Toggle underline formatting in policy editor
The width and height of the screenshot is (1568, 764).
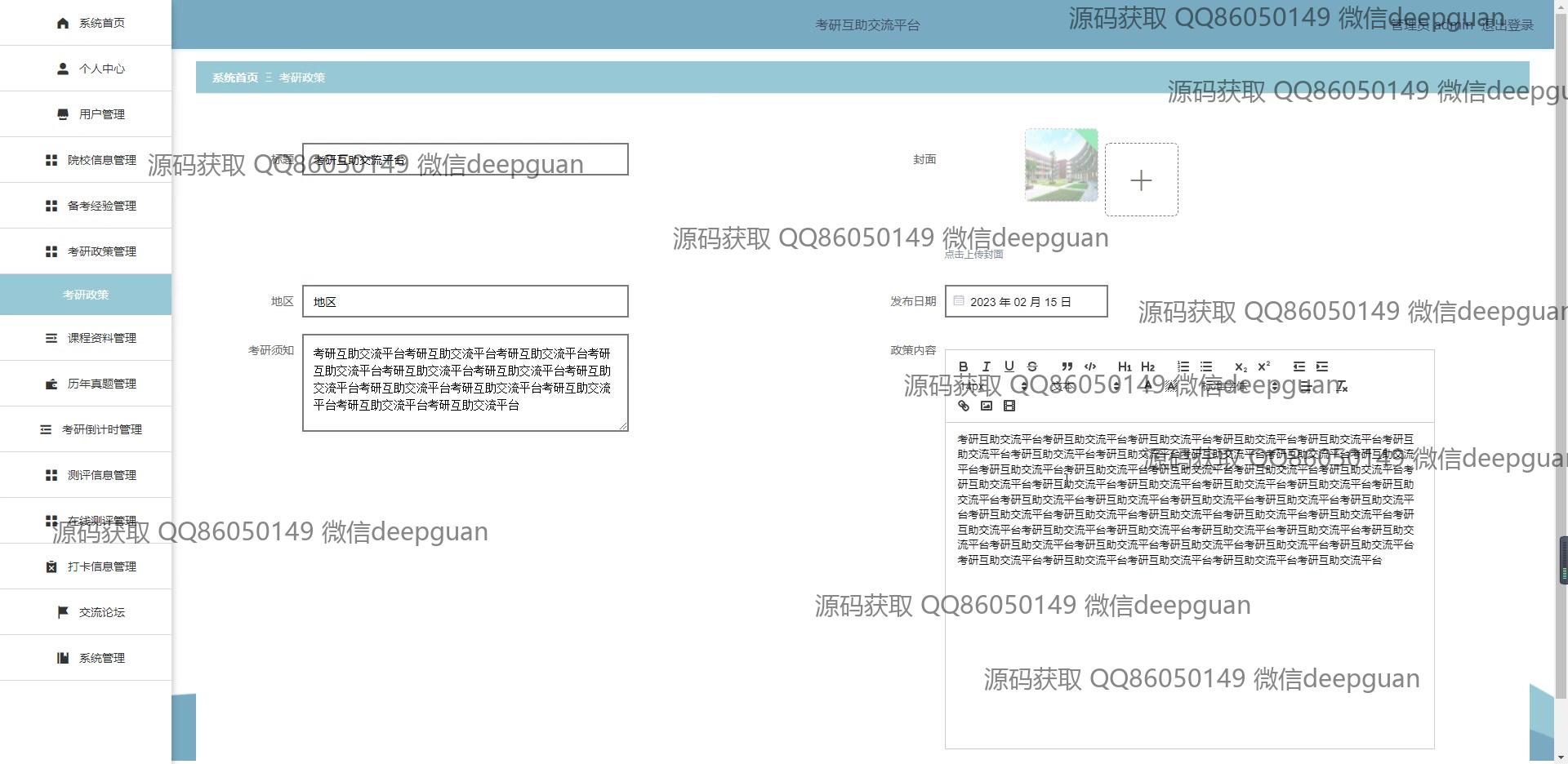[1009, 366]
